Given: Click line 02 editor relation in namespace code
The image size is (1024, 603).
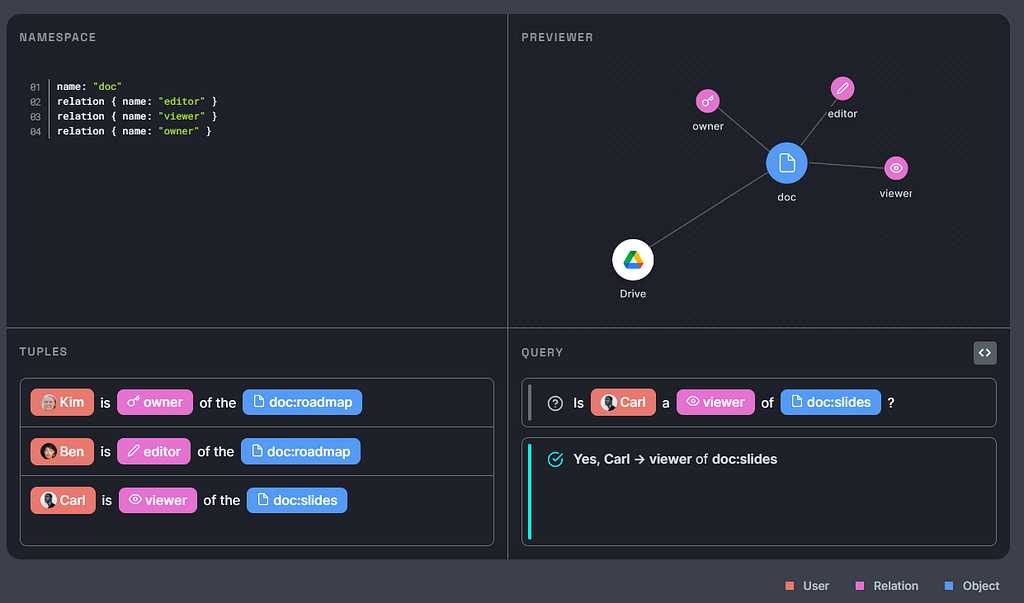Looking at the screenshot, I should 136,101.
